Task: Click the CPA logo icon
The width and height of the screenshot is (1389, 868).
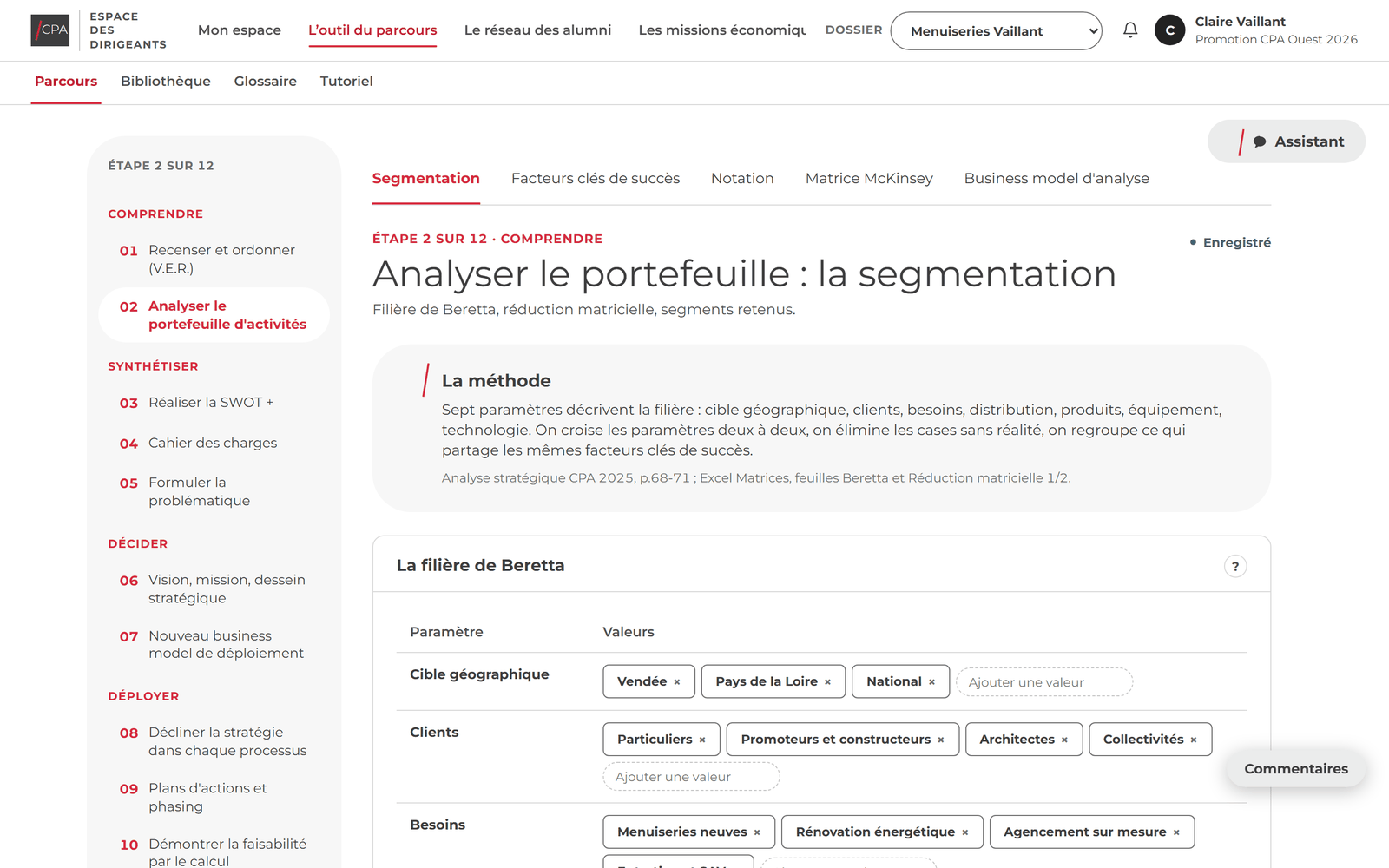Action: 50,30
